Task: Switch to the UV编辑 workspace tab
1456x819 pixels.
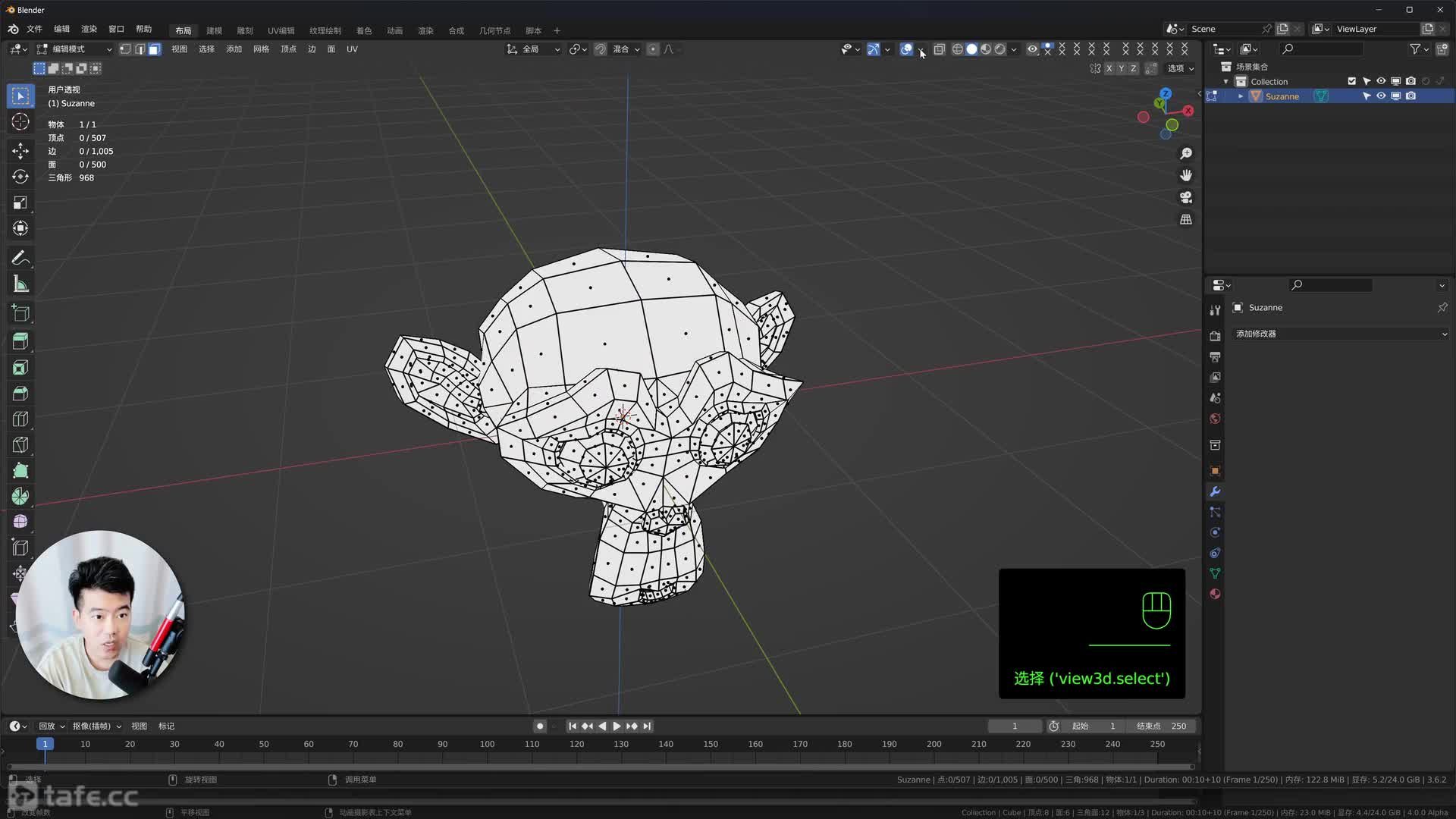Action: pos(281,30)
